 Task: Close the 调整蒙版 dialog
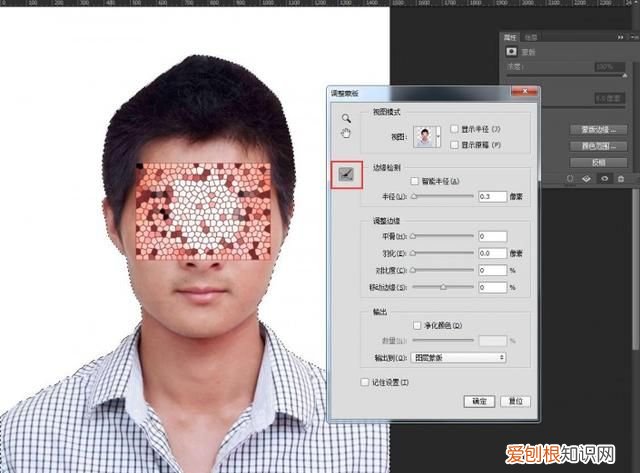(525, 91)
